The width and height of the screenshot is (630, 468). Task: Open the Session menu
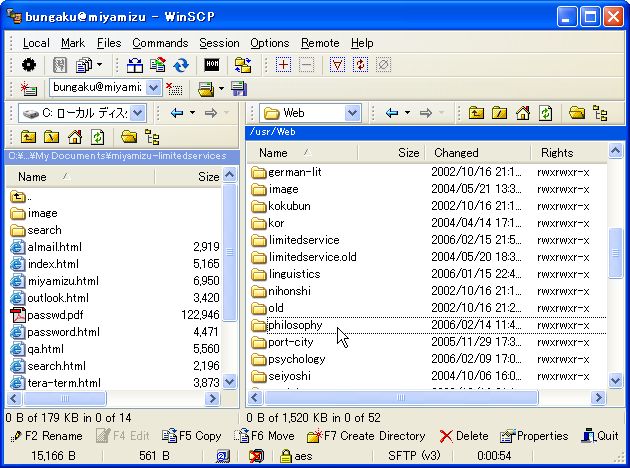219,43
